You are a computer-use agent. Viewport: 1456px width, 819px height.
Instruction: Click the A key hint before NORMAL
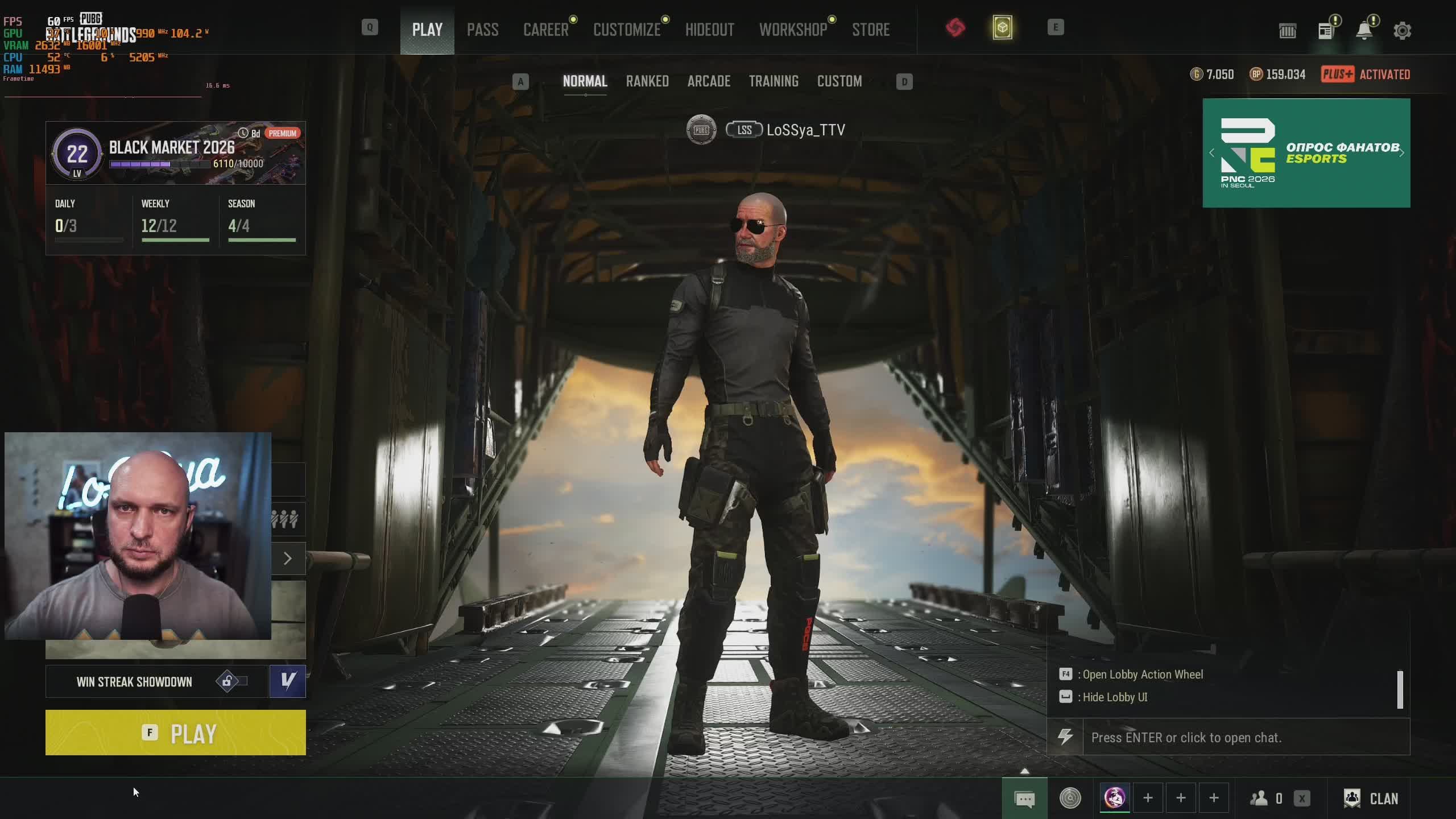point(520,82)
